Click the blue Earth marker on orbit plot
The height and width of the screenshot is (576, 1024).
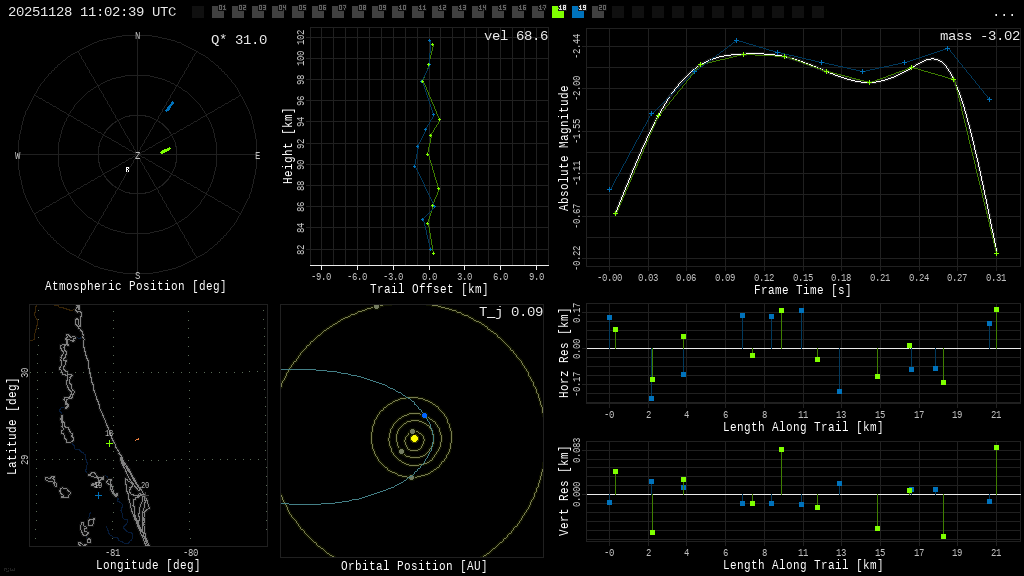(x=424, y=415)
